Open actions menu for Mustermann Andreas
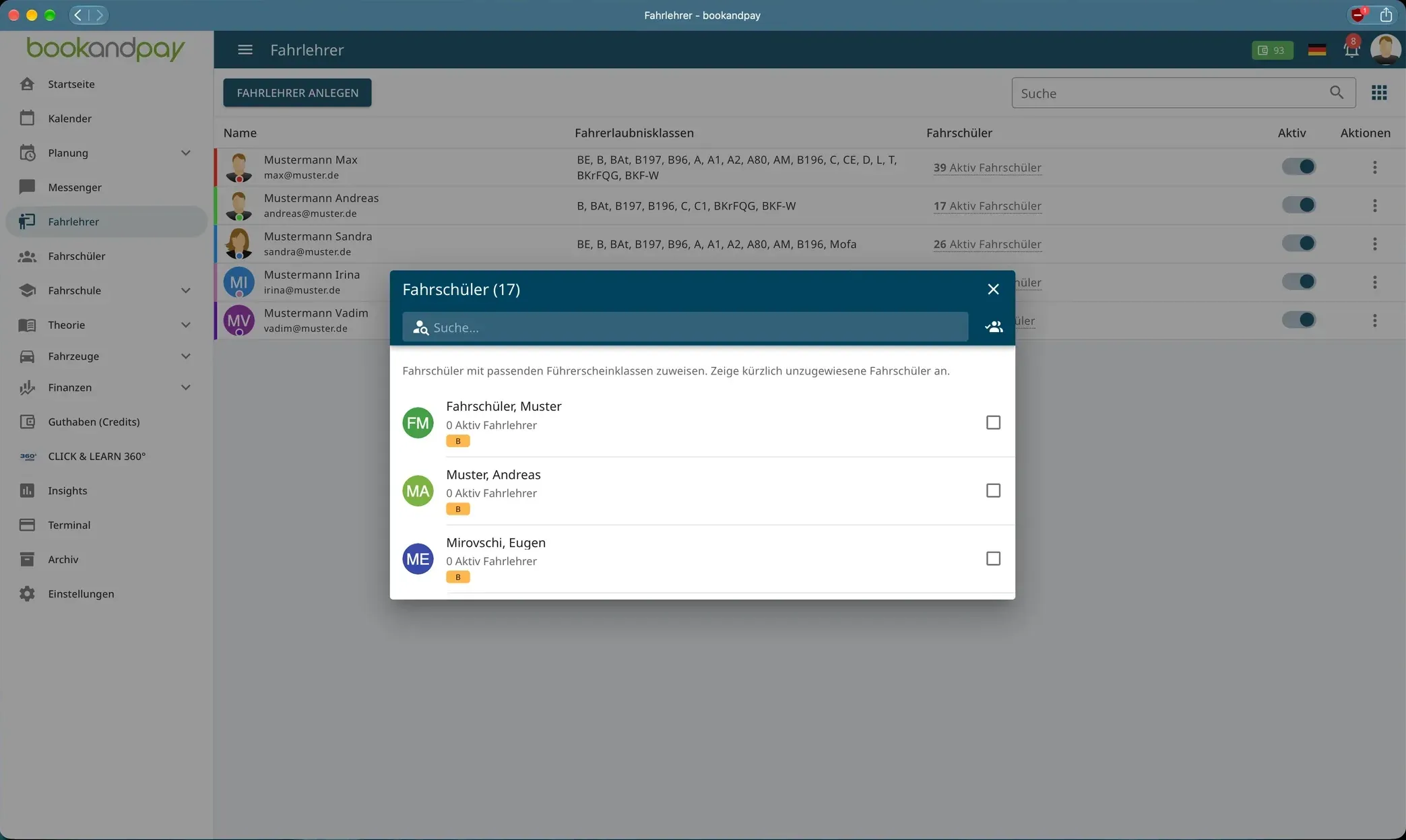Viewport: 1406px width, 840px height. [x=1374, y=205]
